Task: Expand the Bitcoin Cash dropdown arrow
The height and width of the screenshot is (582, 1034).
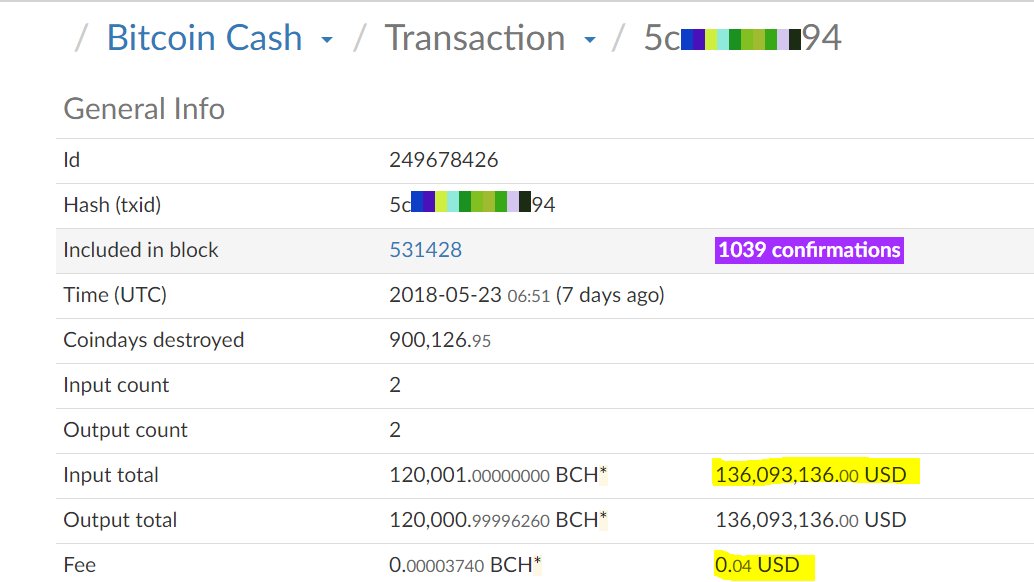Action: pos(326,40)
